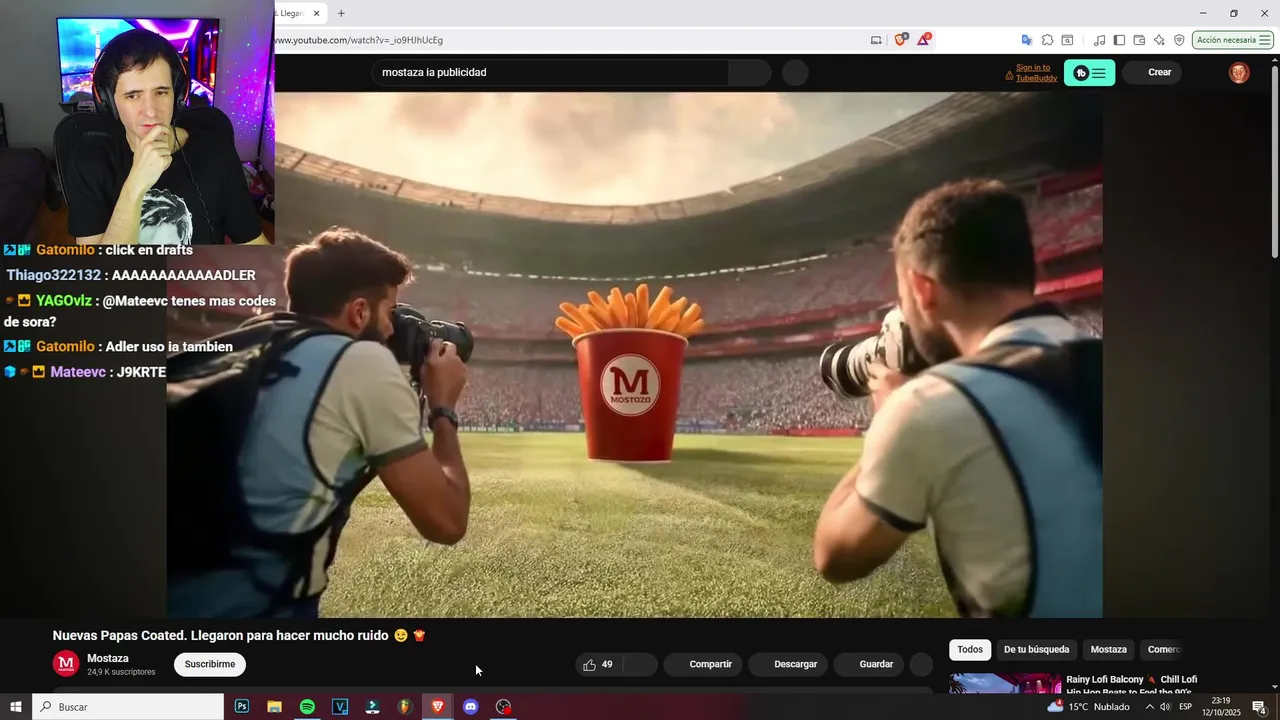
Task: Open Spotify from the taskbar
Action: [x=307, y=707]
